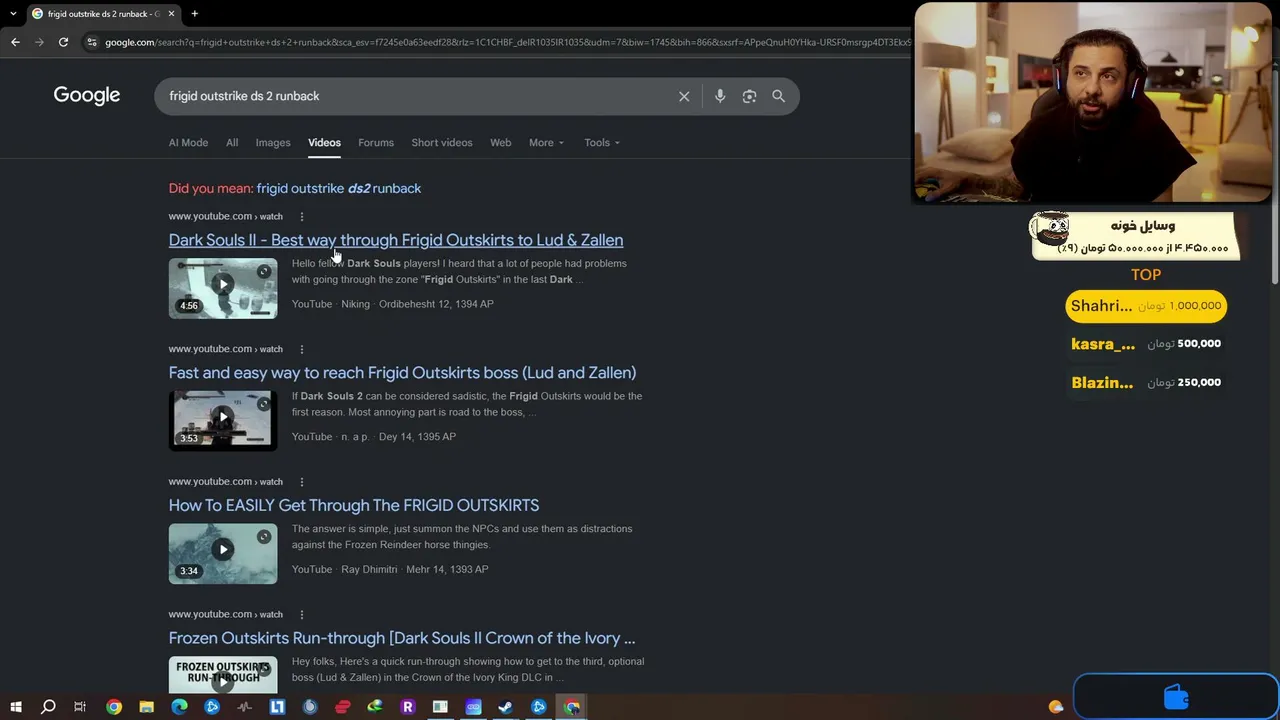Open 'Dark Souls II - Best way through Frigid Outskirts'
Screen dimensions: 1280x720
click(396, 240)
